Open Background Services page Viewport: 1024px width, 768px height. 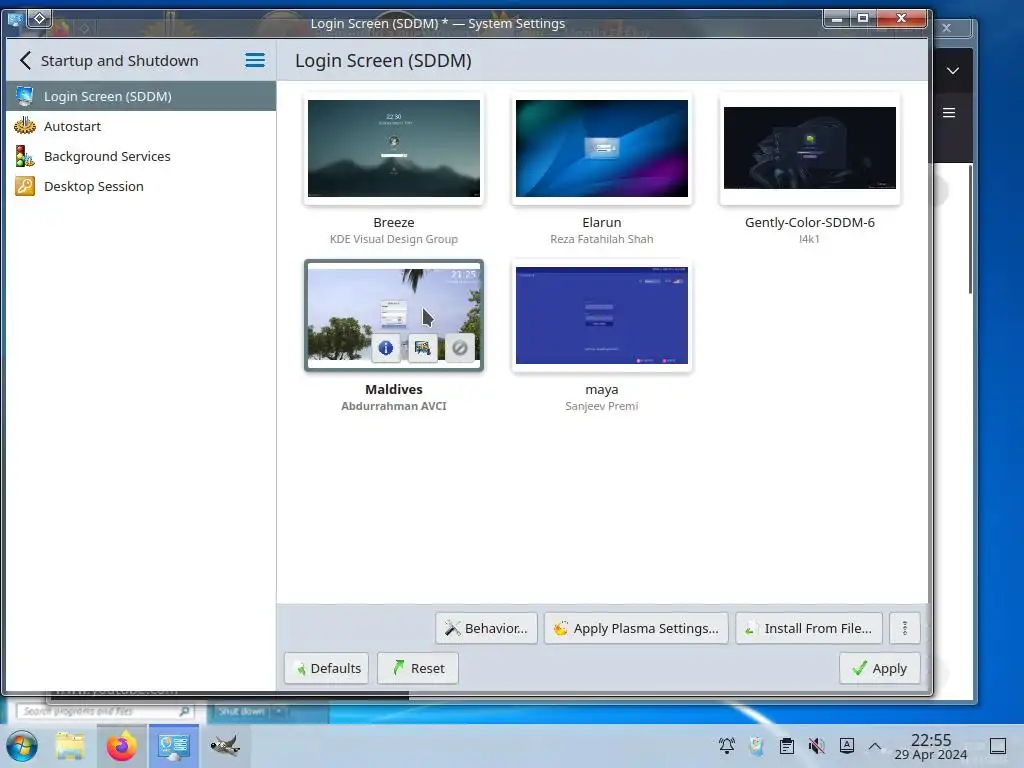pyautogui.click(x=140, y=156)
